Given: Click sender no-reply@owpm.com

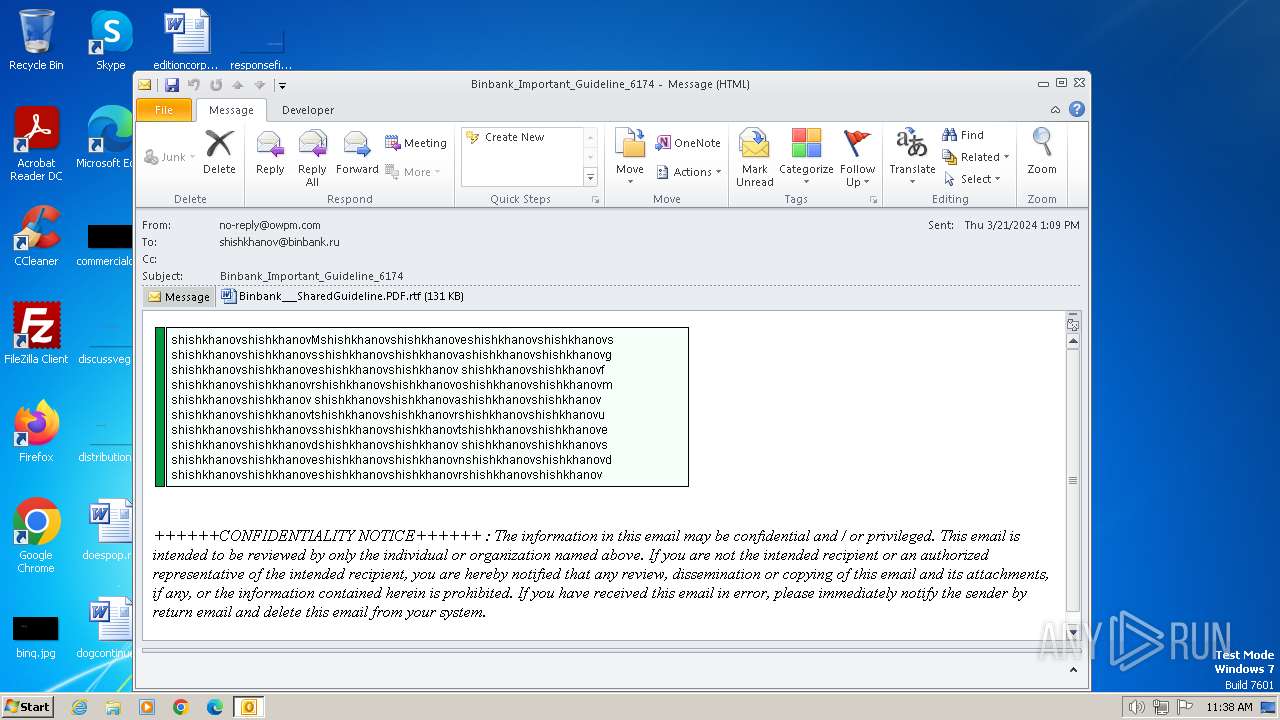Looking at the screenshot, I should coord(270,225).
